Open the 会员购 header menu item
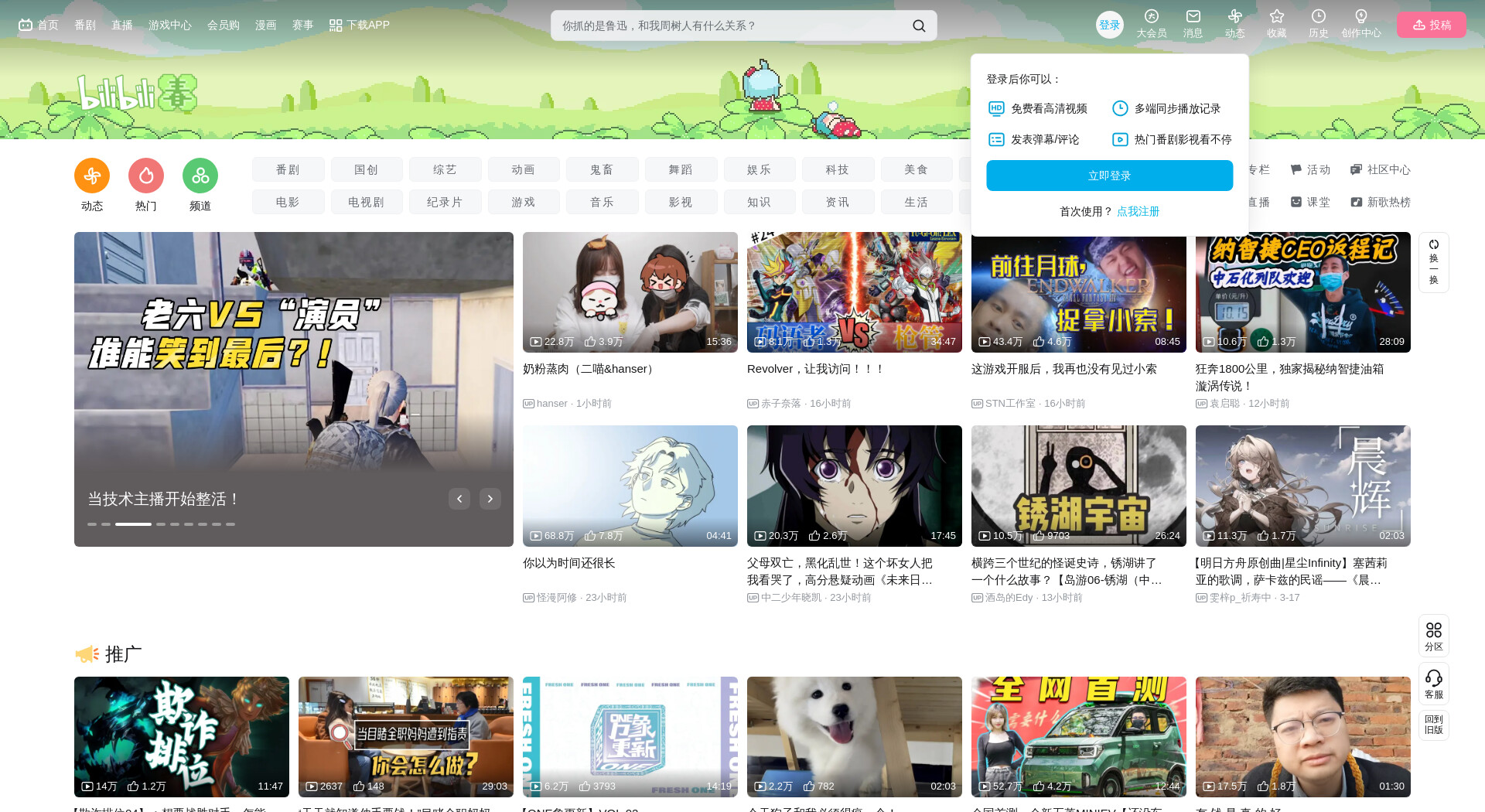This screenshot has height=812, width=1485. pyautogui.click(x=224, y=25)
